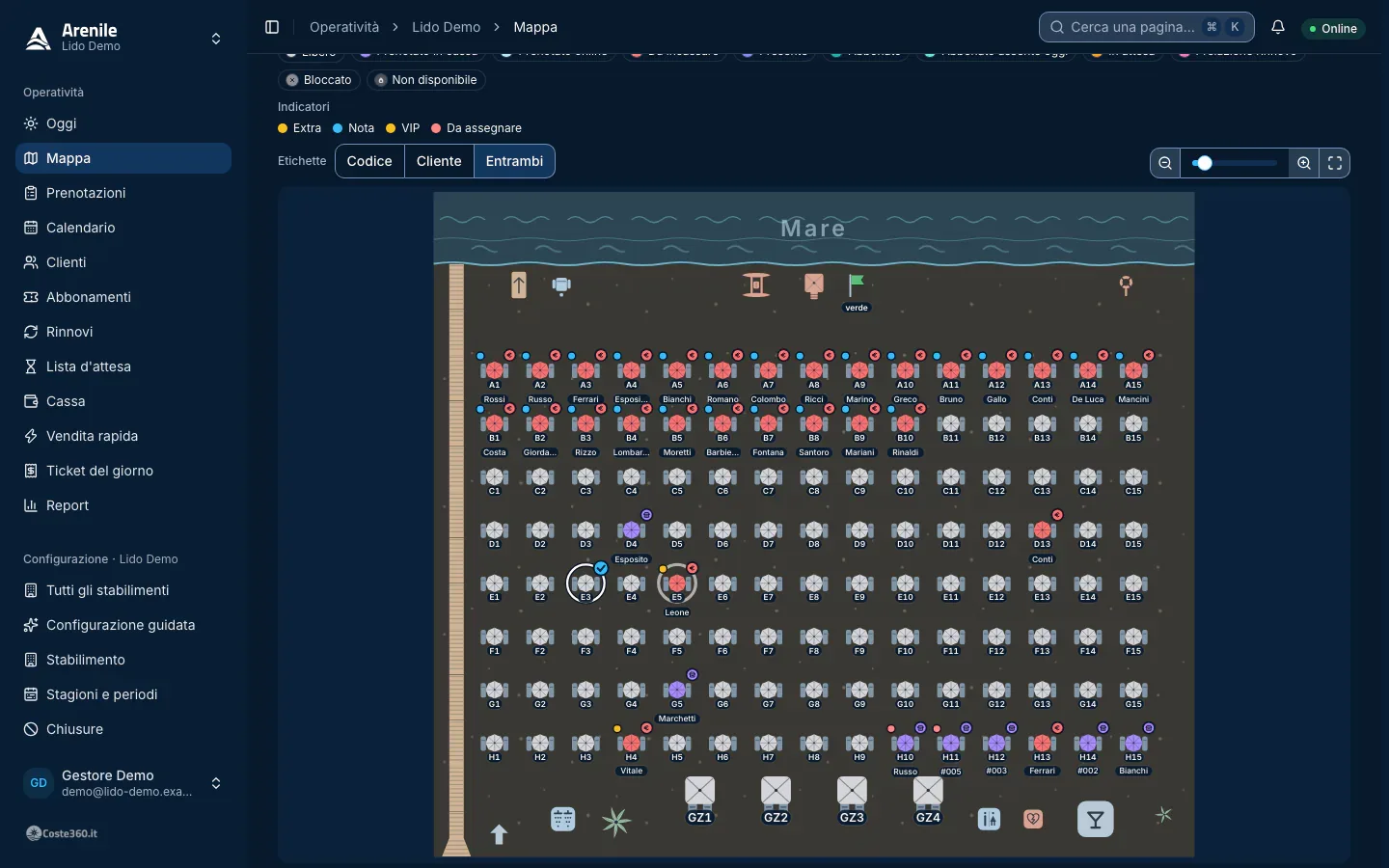The image size is (1389, 868).
Task: Open the Lista d'attesa section
Action: pos(123,366)
